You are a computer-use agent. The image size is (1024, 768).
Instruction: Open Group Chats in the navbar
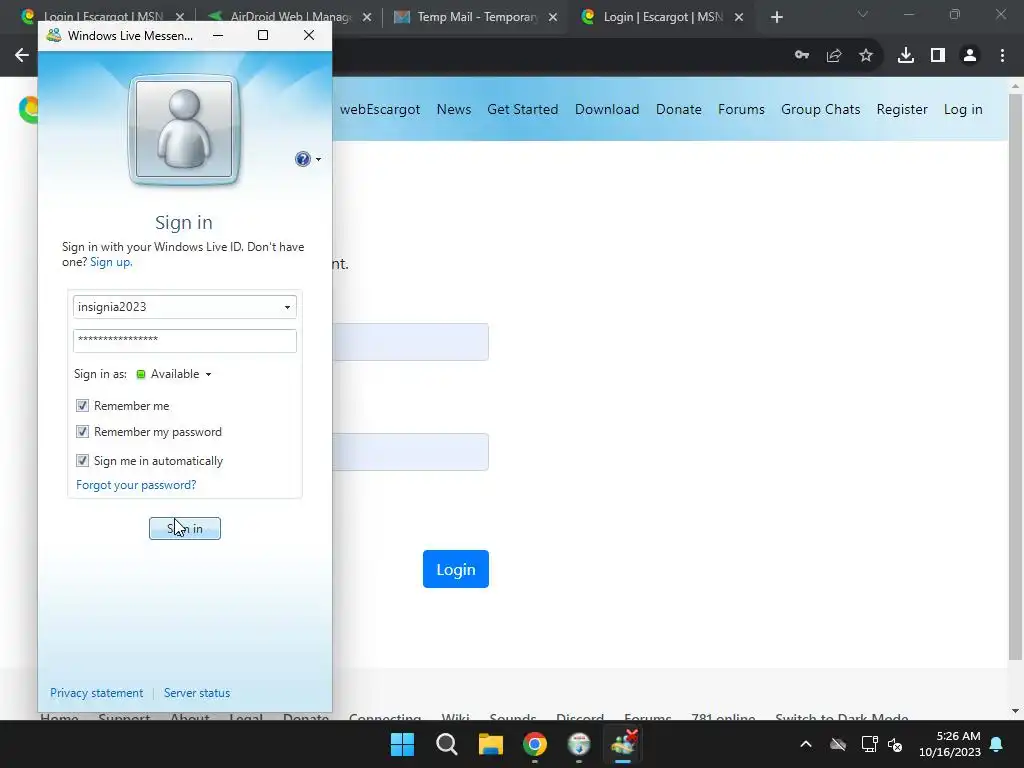[x=820, y=110]
